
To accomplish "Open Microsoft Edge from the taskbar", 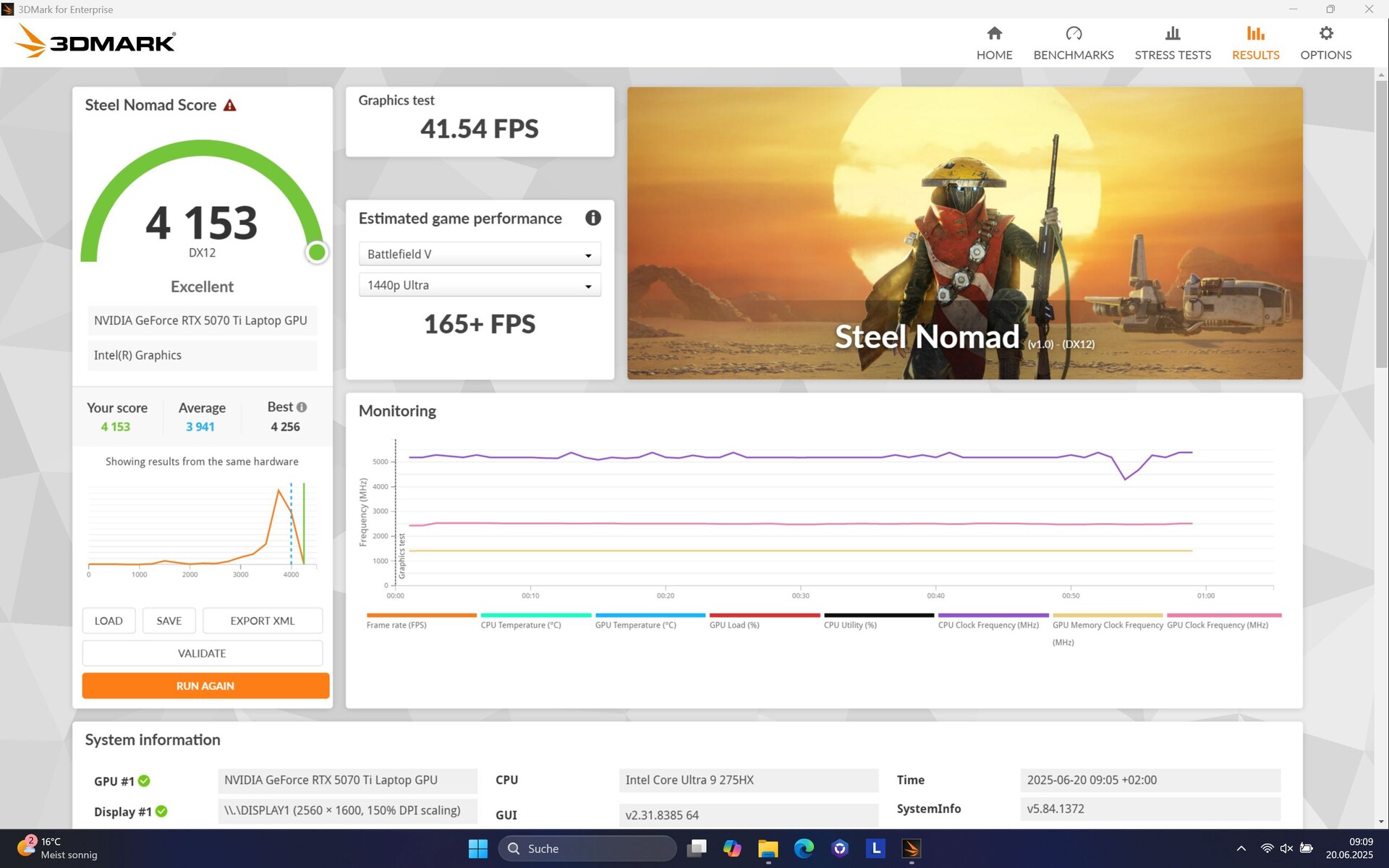I will tap(803, 848).
